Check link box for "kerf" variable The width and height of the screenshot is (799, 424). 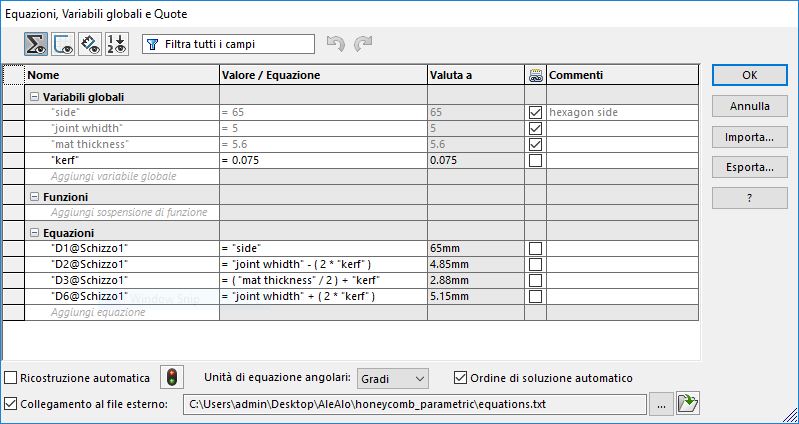coord(535,161)
